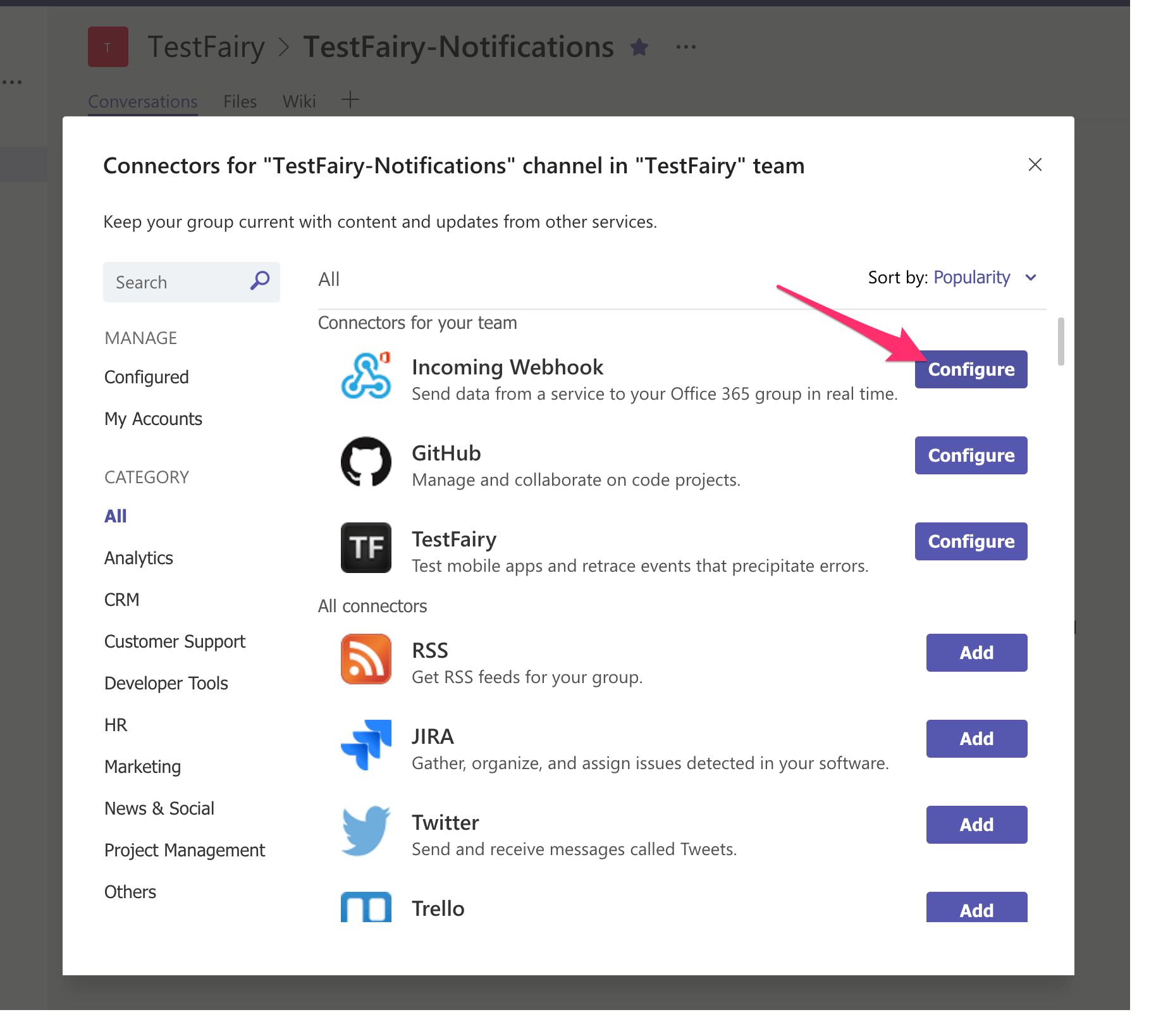This screenshot has width=1156, height=1036.
Task: Switch to the Files tab
Action: [239, 101]
